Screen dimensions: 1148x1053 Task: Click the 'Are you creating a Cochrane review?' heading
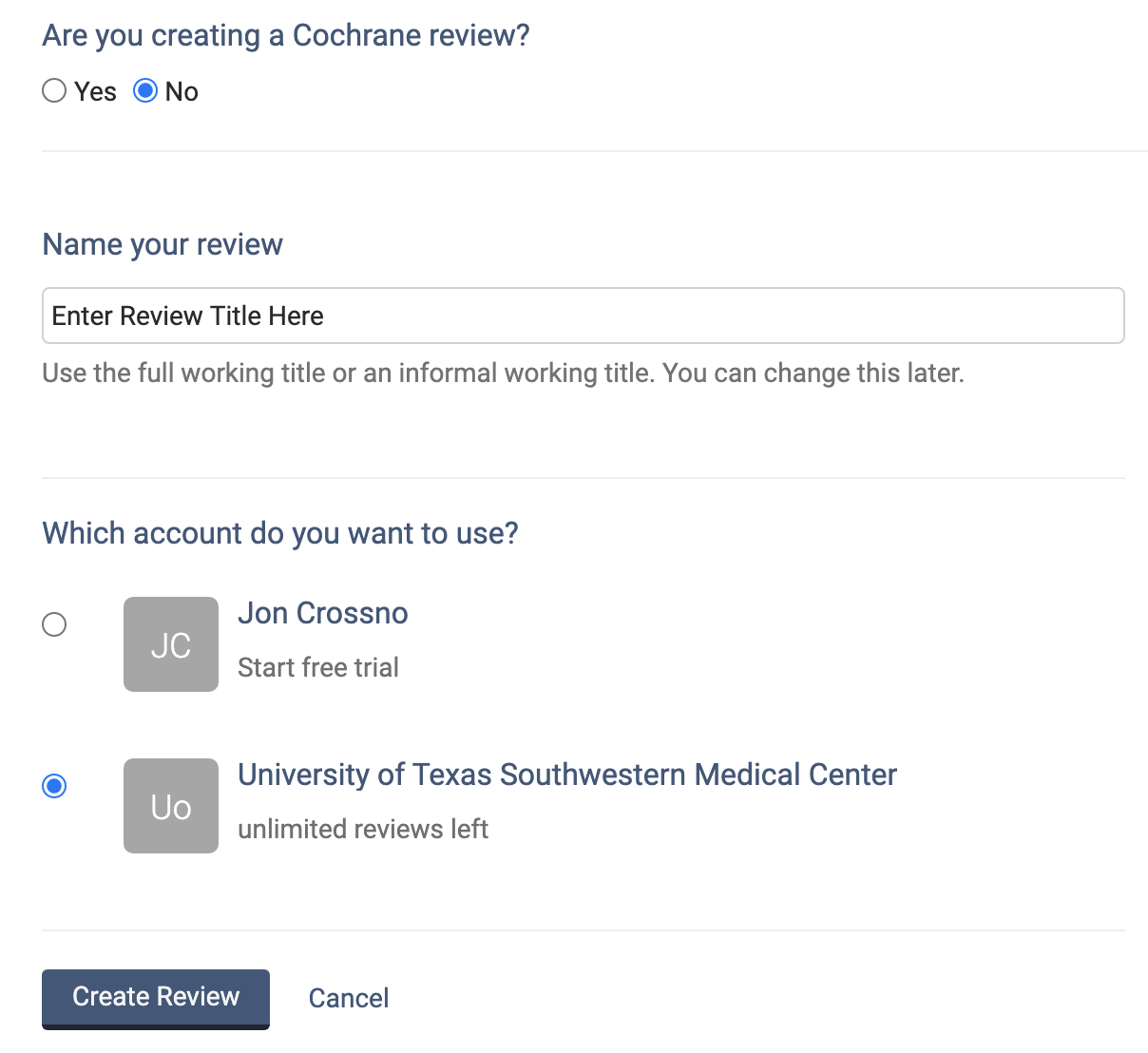click(x=286, y=35)
